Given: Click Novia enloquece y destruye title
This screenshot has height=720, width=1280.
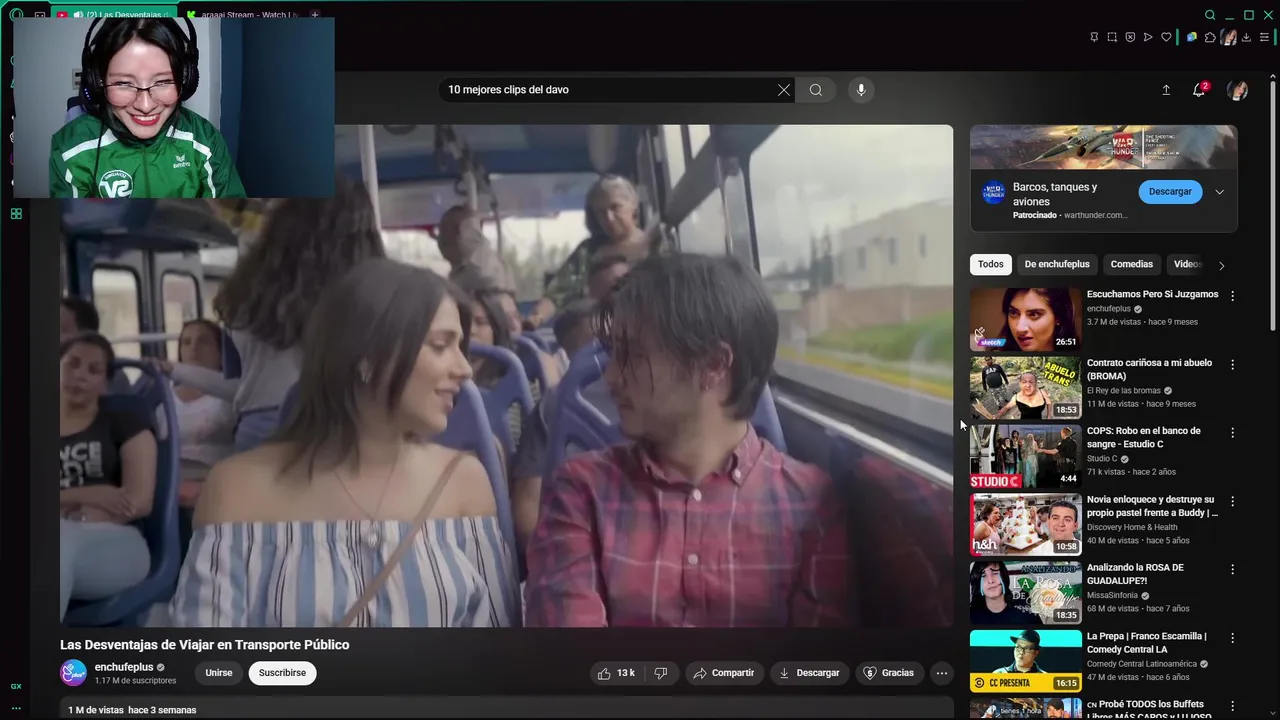Looking at the screenshot, I should [1153, 506].
